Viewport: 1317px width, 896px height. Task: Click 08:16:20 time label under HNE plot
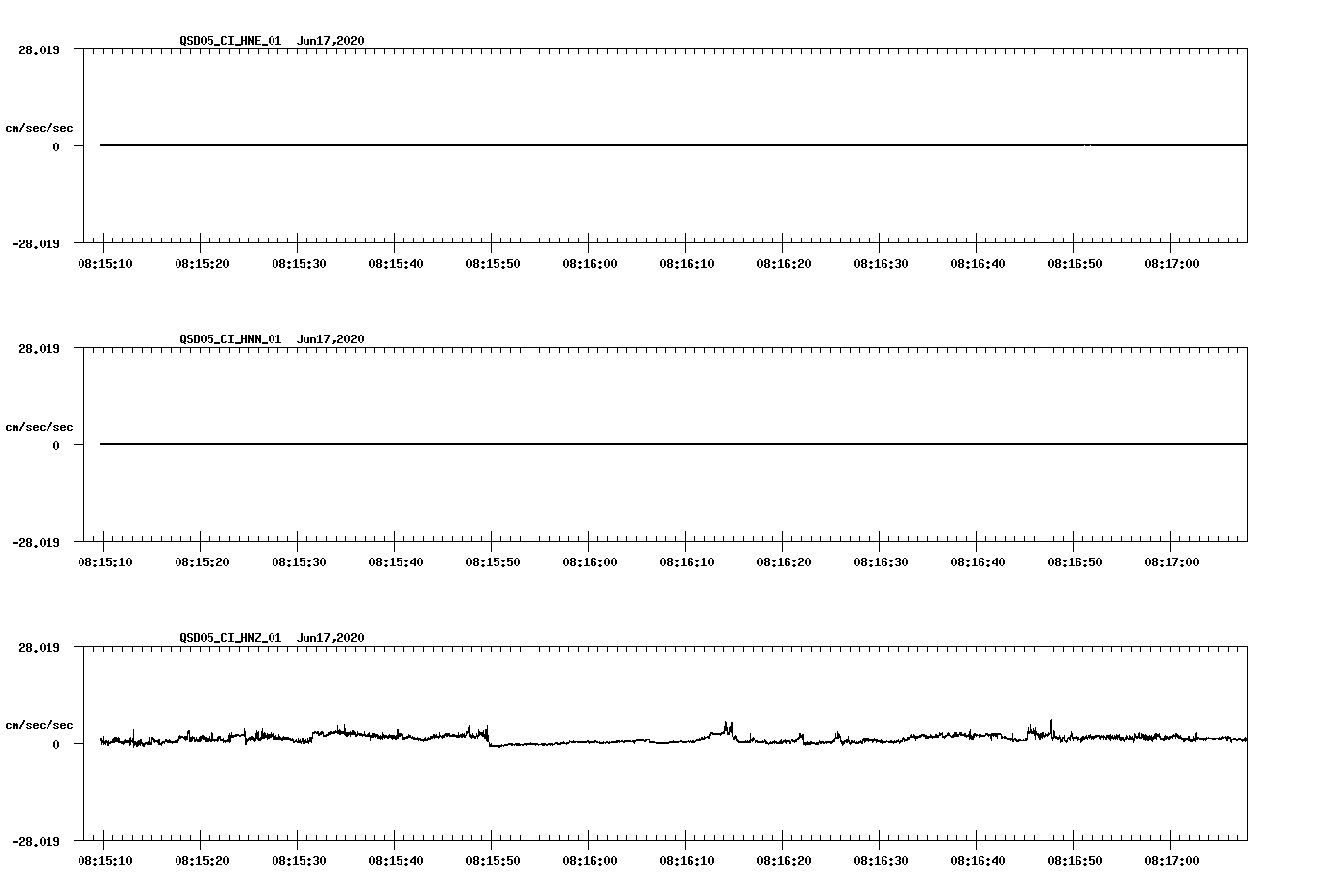pyautogui.click(x=784, y=264)
